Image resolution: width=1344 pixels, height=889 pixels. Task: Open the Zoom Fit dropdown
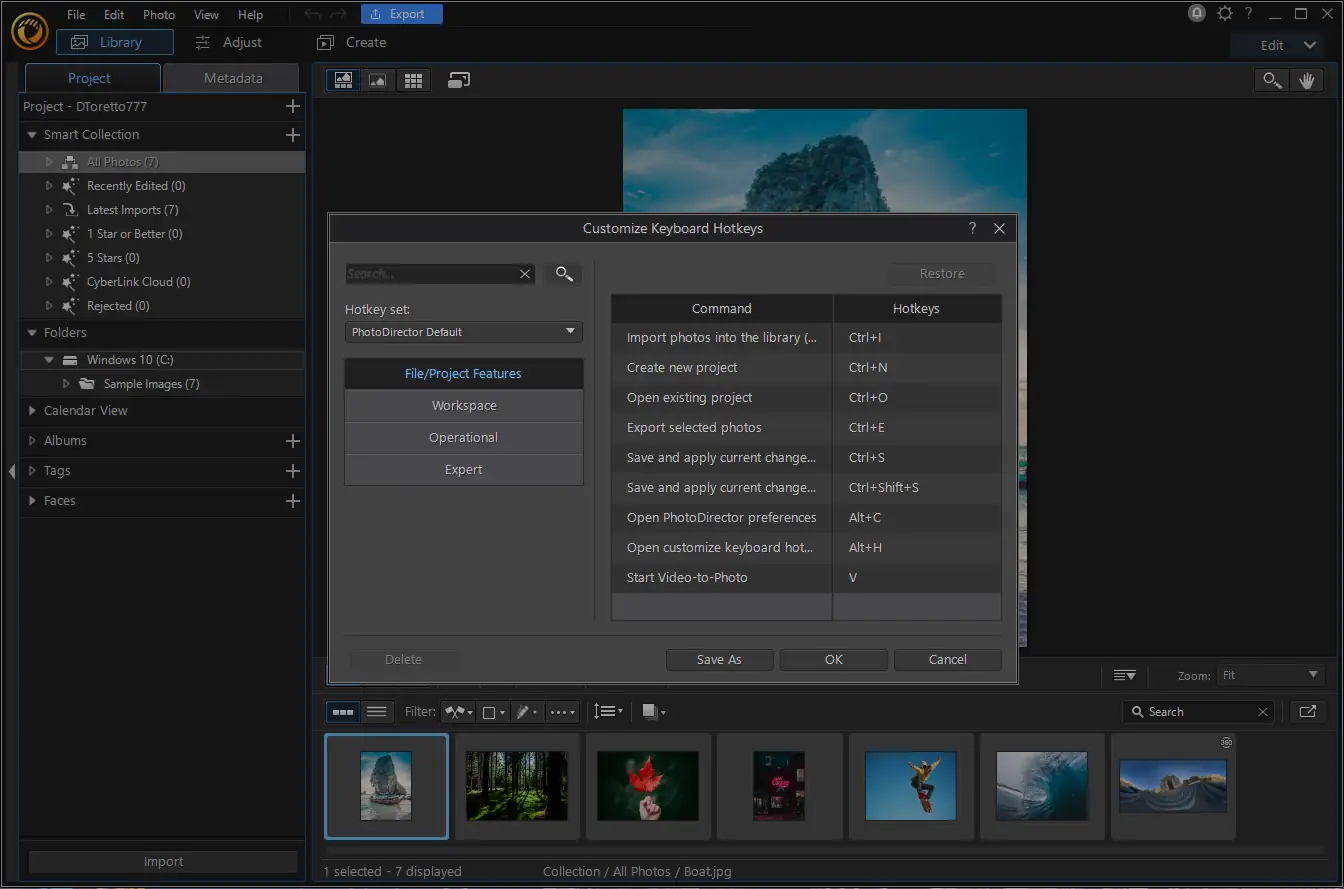tap(1270, 676)
